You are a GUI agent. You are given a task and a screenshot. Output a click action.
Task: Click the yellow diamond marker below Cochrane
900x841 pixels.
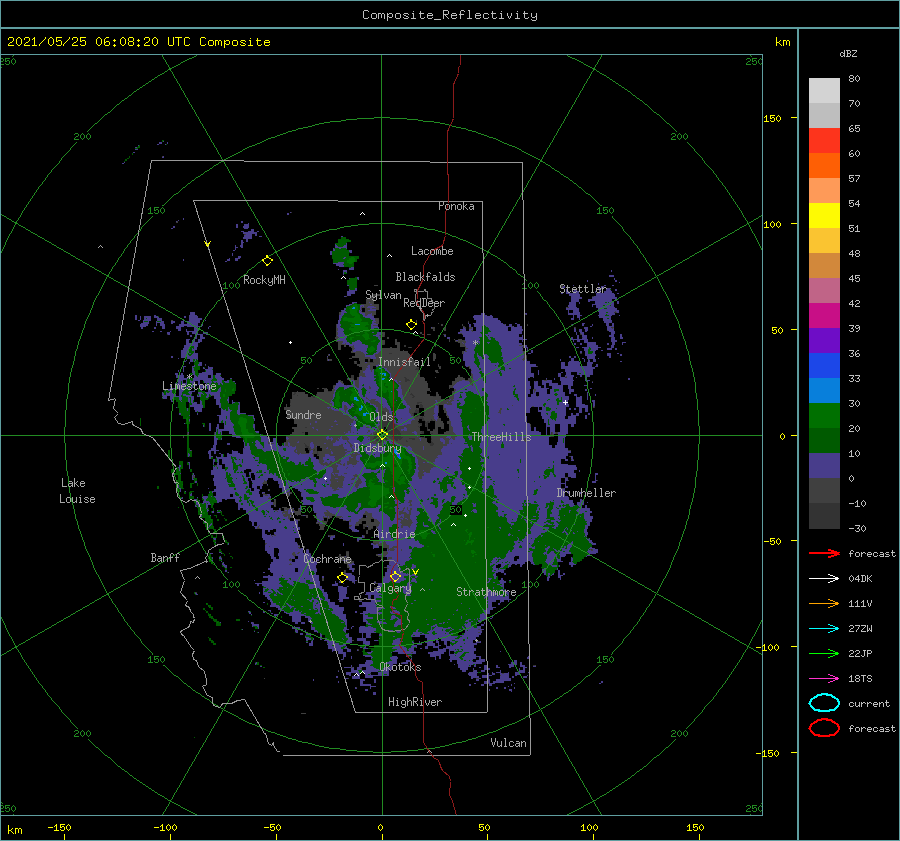[x=342, y=578]
